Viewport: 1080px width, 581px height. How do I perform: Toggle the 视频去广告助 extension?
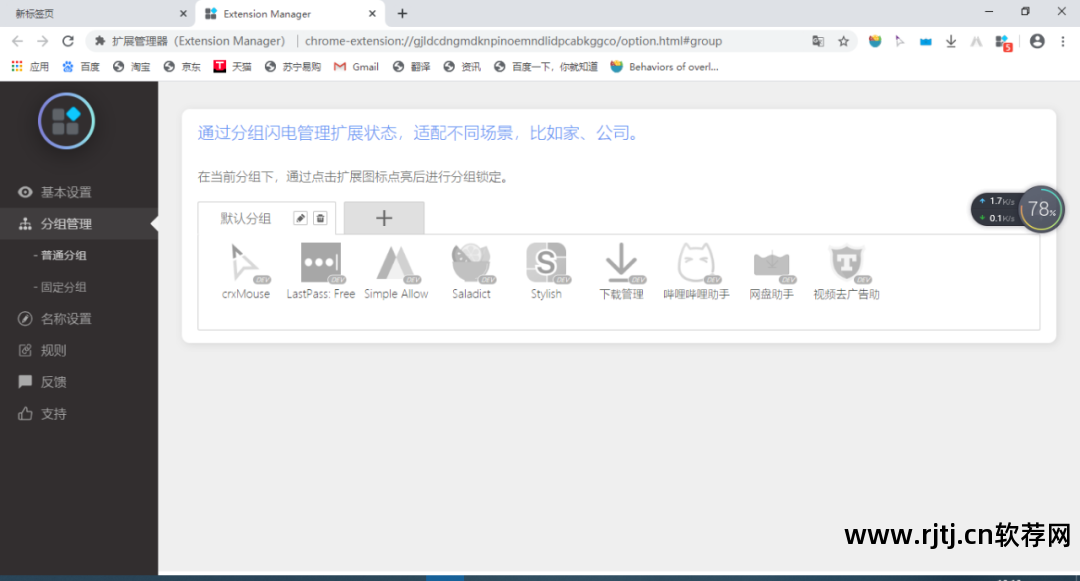coord(846,263)
